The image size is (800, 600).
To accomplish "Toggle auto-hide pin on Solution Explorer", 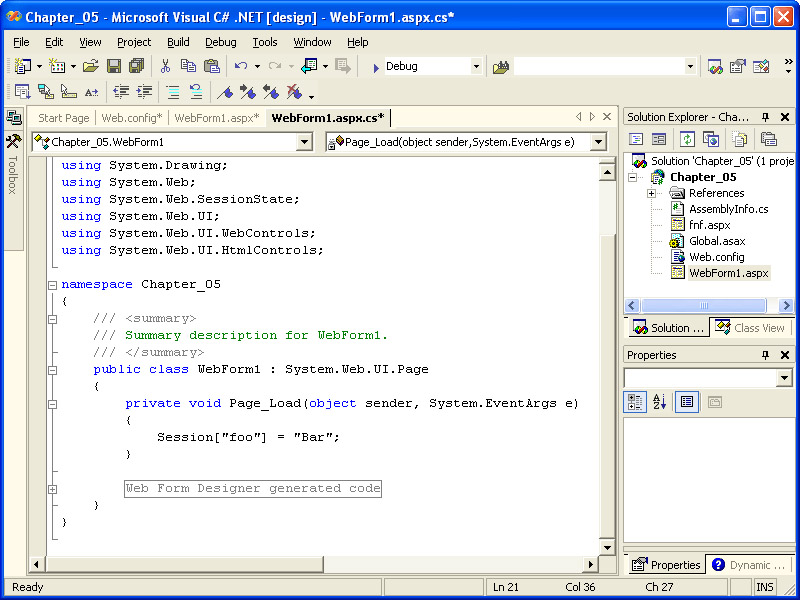I will pos(766,117).
